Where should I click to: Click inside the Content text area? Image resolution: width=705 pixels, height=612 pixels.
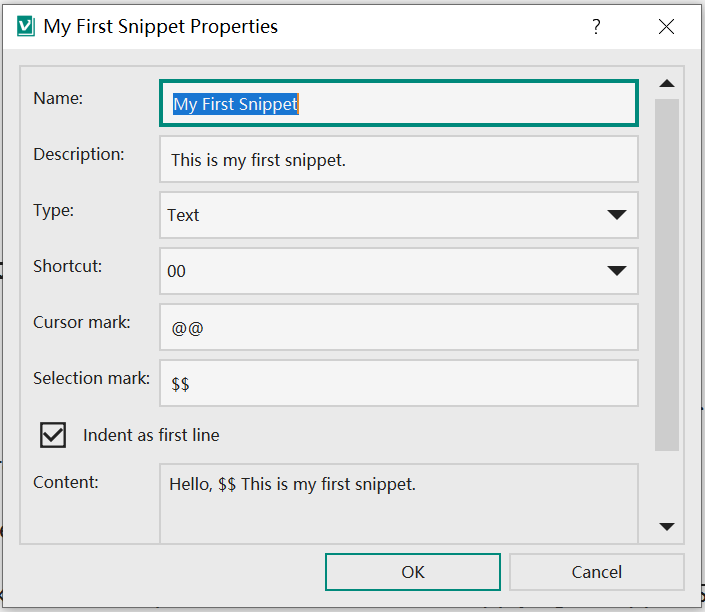tap(399, 504)
